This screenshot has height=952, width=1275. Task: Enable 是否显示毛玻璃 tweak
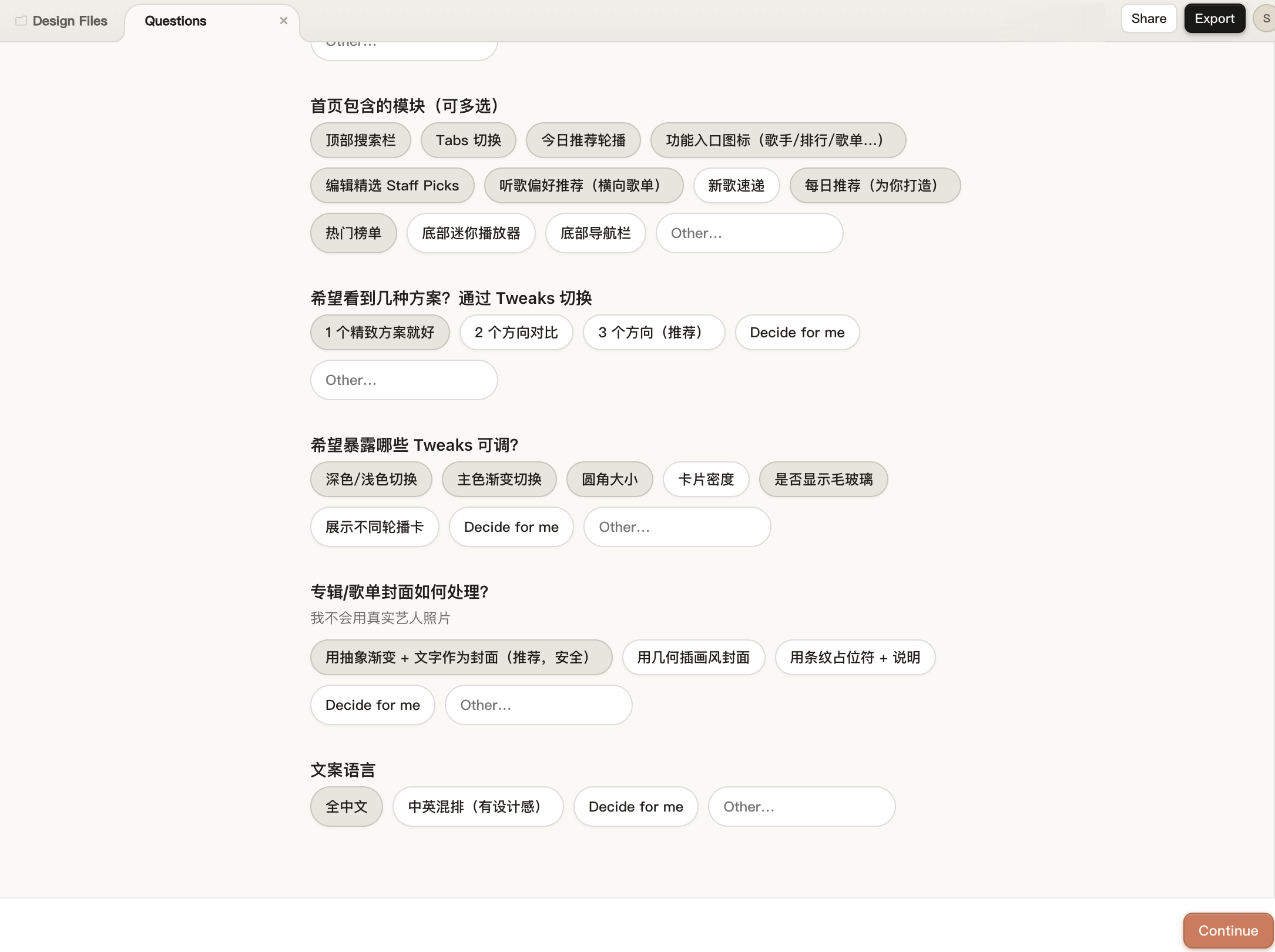coord(823,480)
